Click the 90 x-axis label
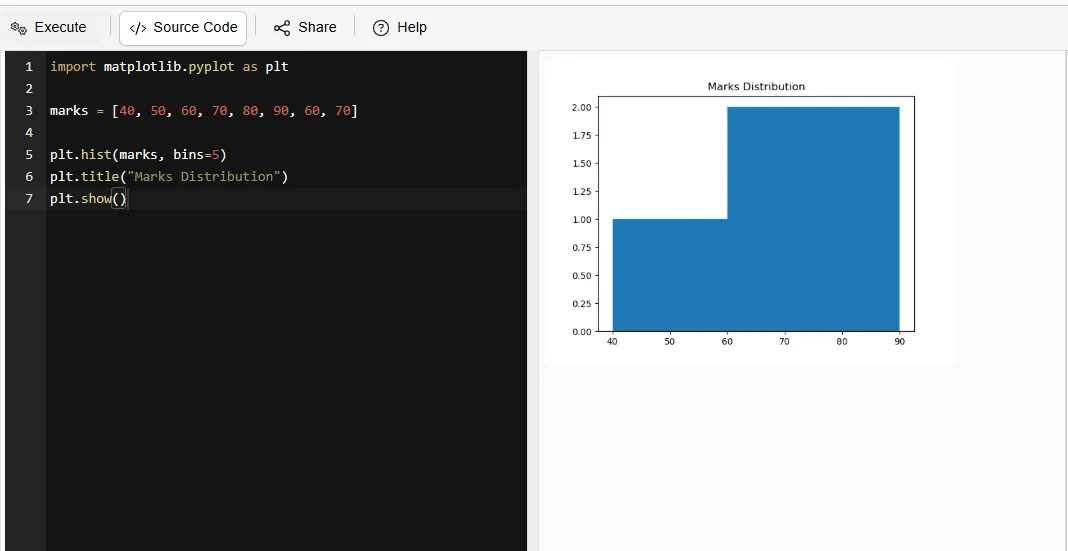Screen dimensions: 1068x551 [x=900, y=342]
